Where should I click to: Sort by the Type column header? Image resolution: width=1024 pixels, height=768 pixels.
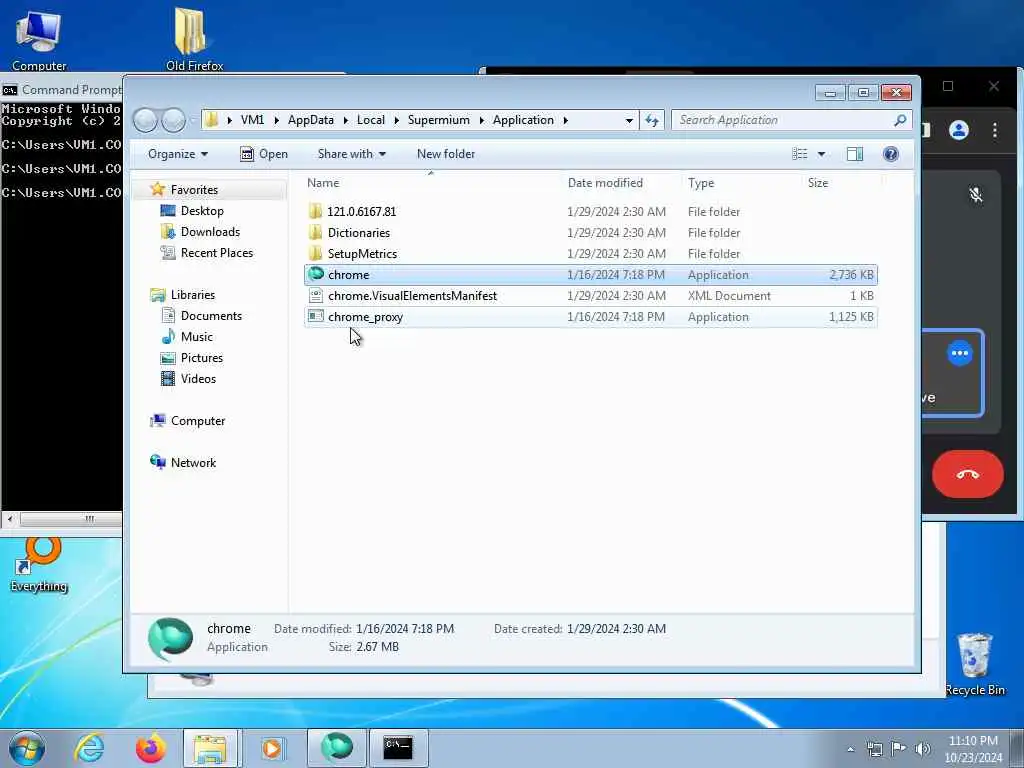[x=741, y=183]
